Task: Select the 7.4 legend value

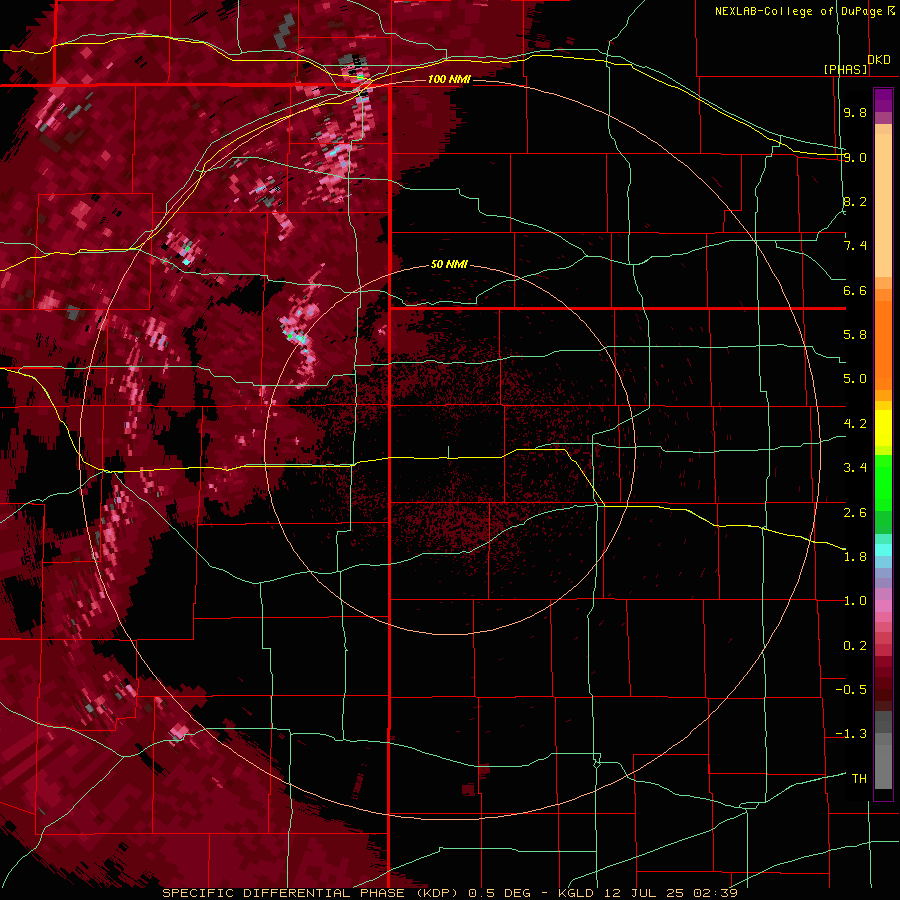Action: pos(855,246)
